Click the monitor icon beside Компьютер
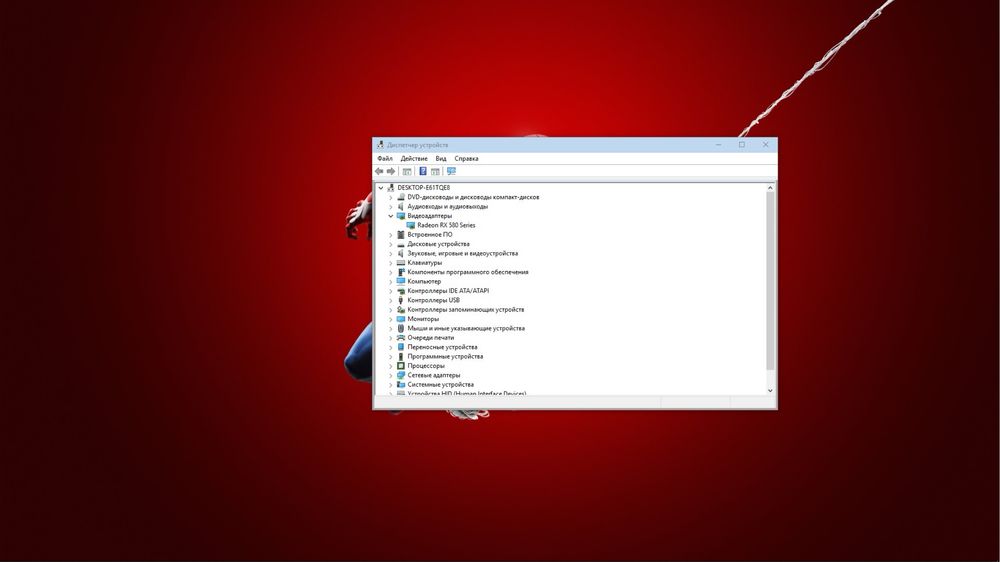Screen dimensions: 1000x562 401,281
